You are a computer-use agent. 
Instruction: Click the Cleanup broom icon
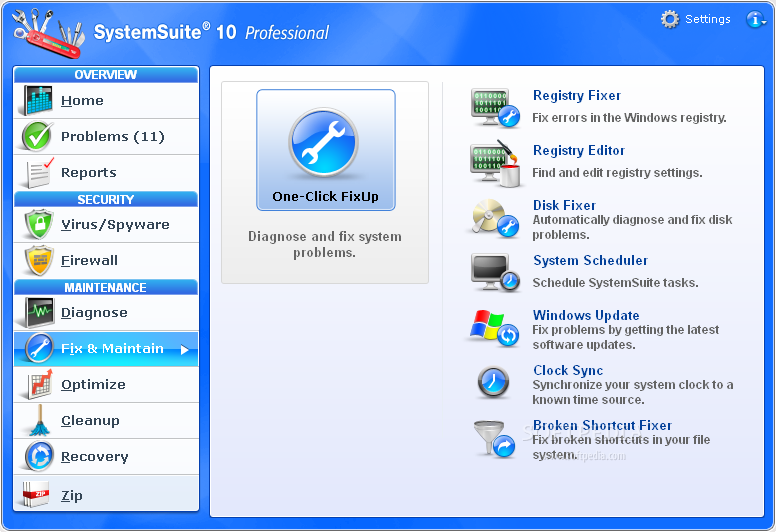(x=40, y=421)
